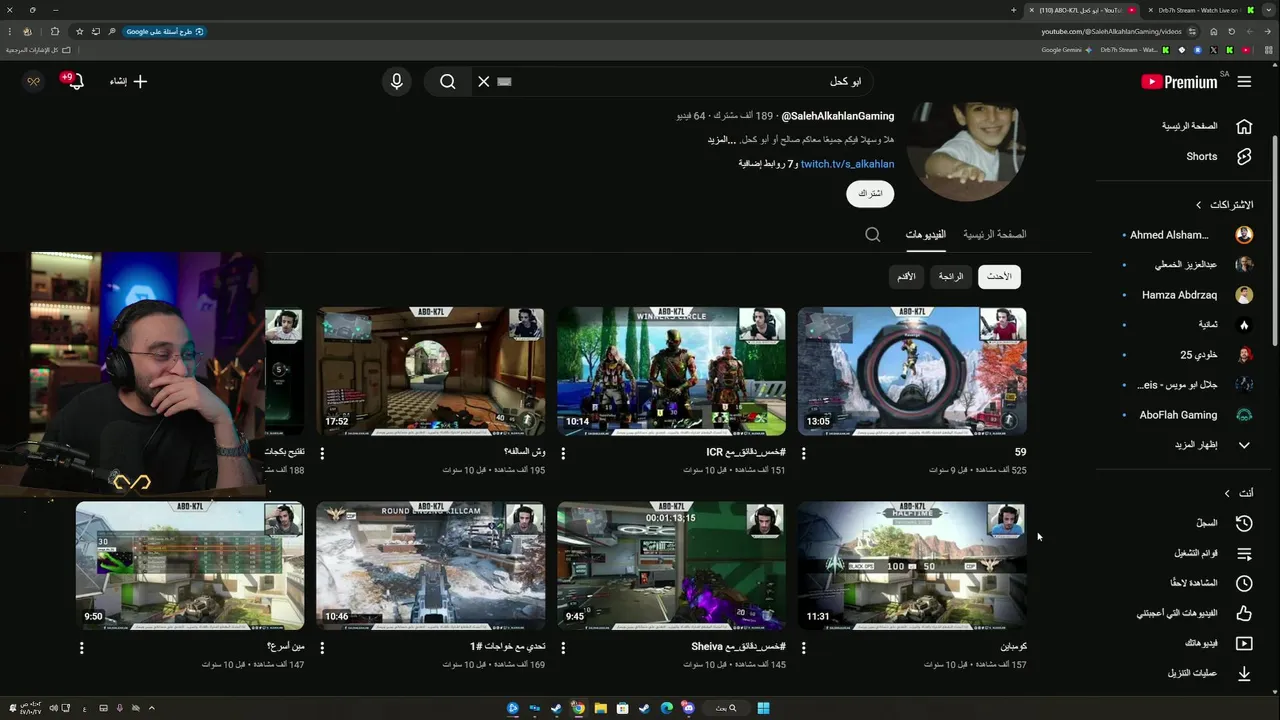Image resolution: width=1280 pixels, height=720 pixels.
Task: Reload the page in browser toolbar
Action: 1231,31
